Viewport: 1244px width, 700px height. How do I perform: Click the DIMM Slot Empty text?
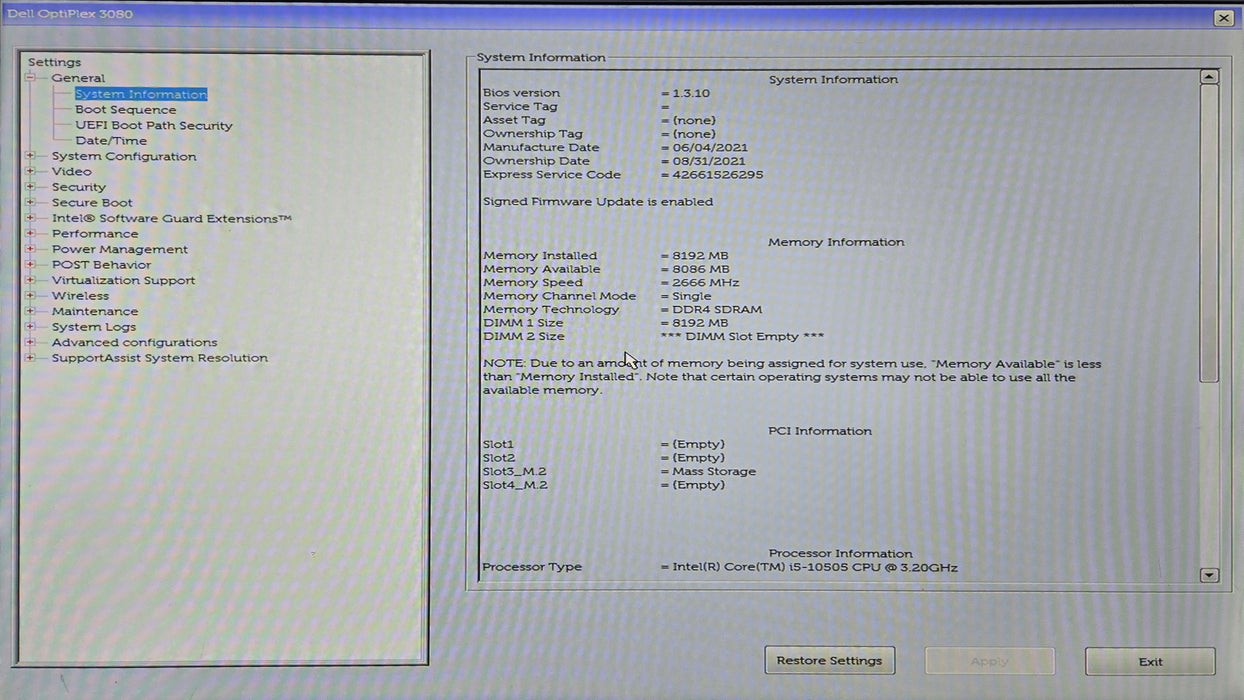pos(742,337)
